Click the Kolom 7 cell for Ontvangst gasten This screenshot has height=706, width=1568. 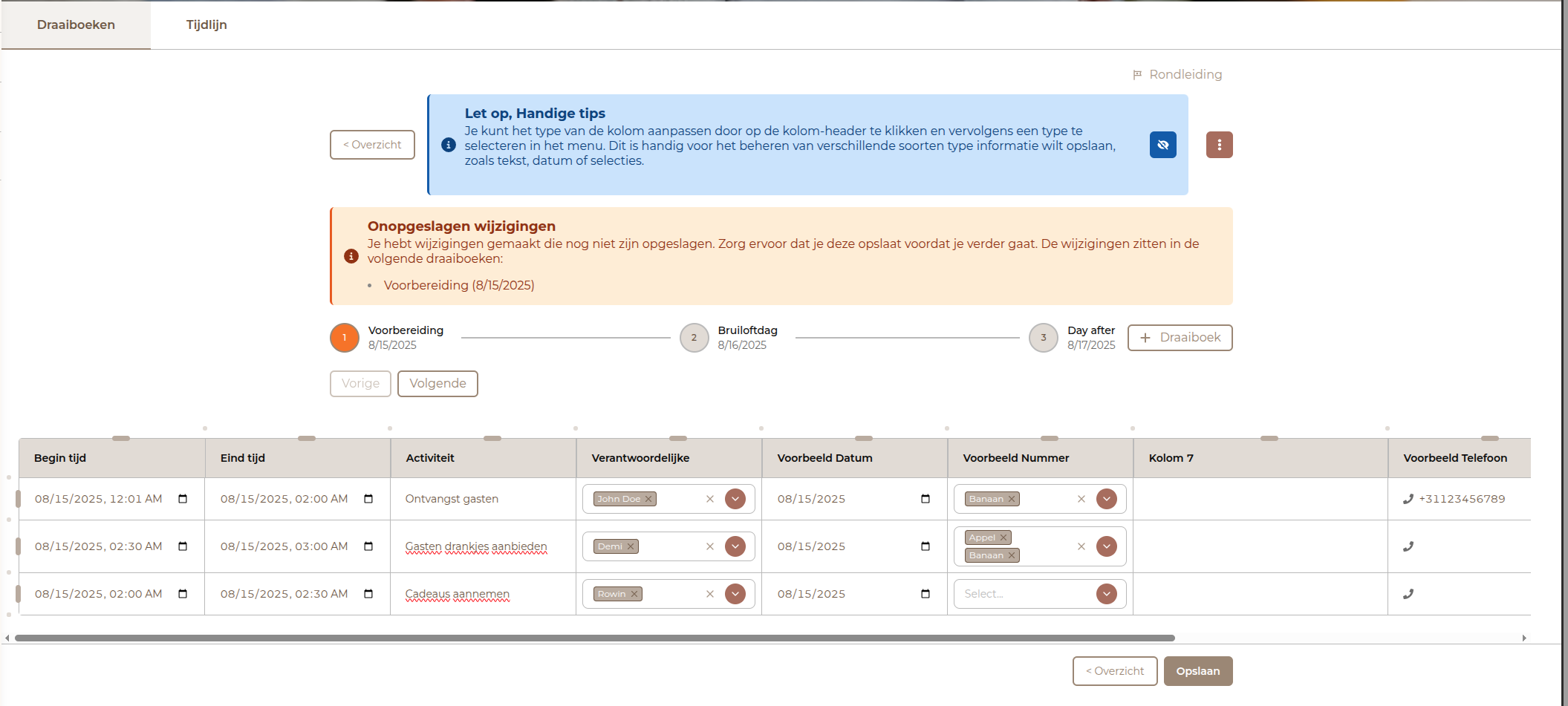pyautogui.click(x=1260, y=499)
